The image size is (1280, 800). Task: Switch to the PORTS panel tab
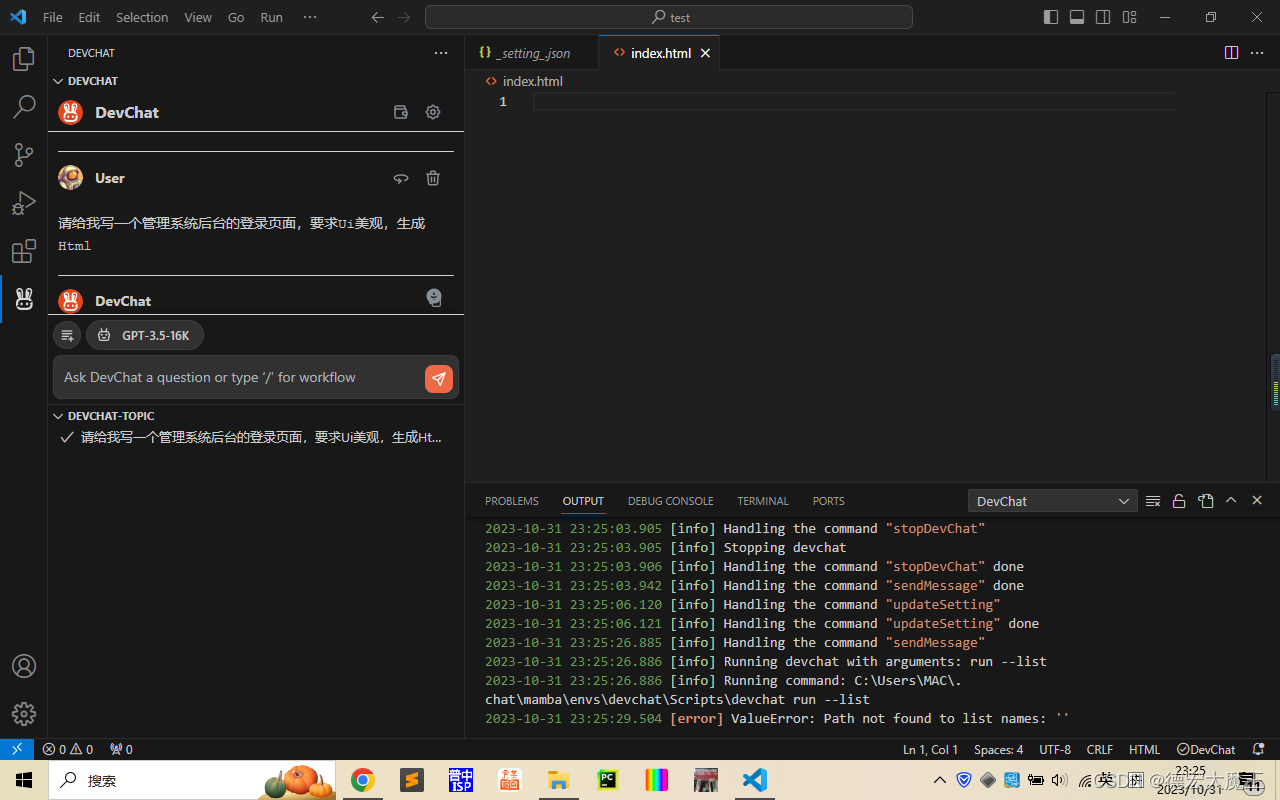[x=828, y=501]
